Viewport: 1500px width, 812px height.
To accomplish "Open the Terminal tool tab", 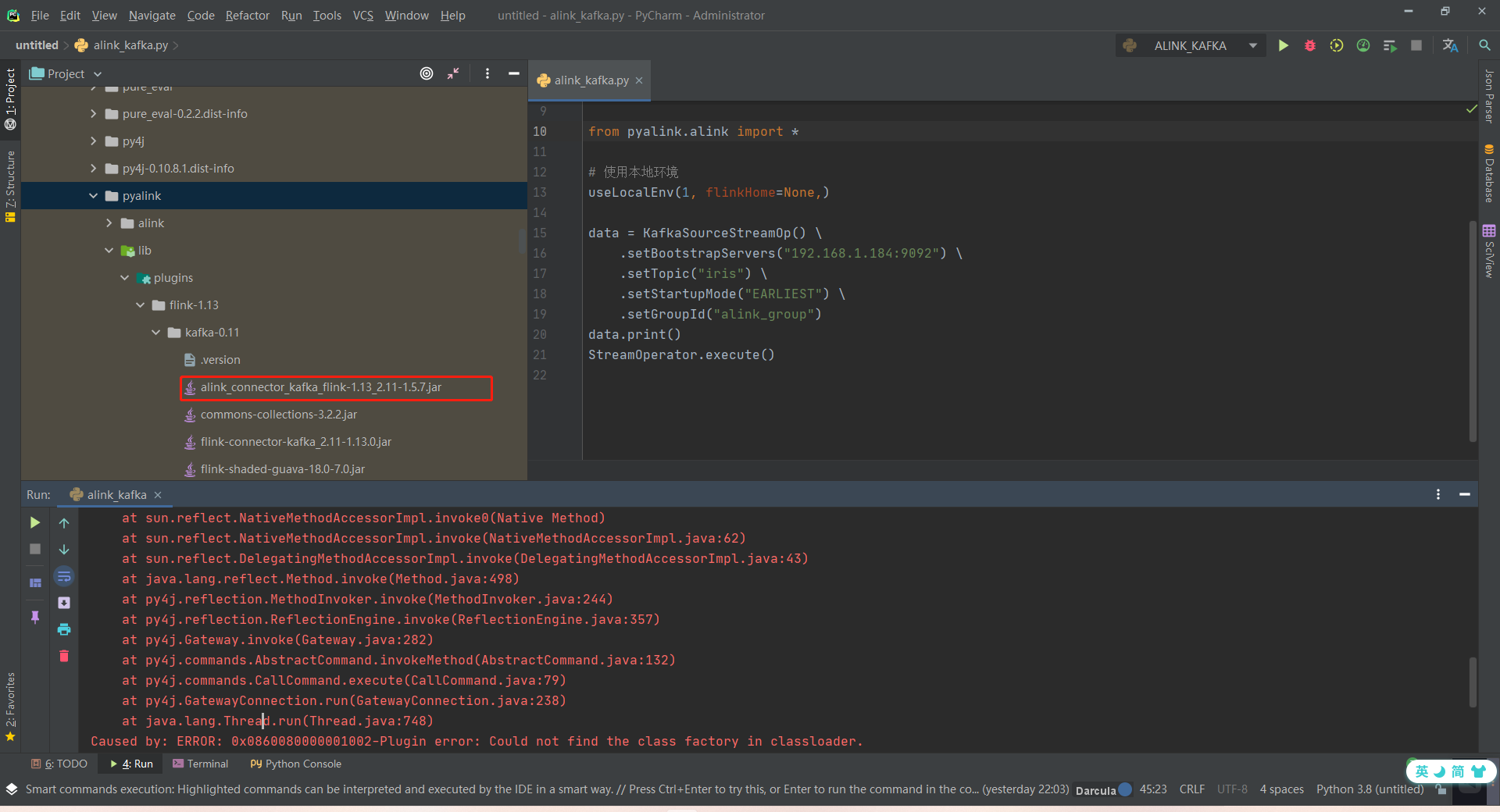I will tap(201, 764).
